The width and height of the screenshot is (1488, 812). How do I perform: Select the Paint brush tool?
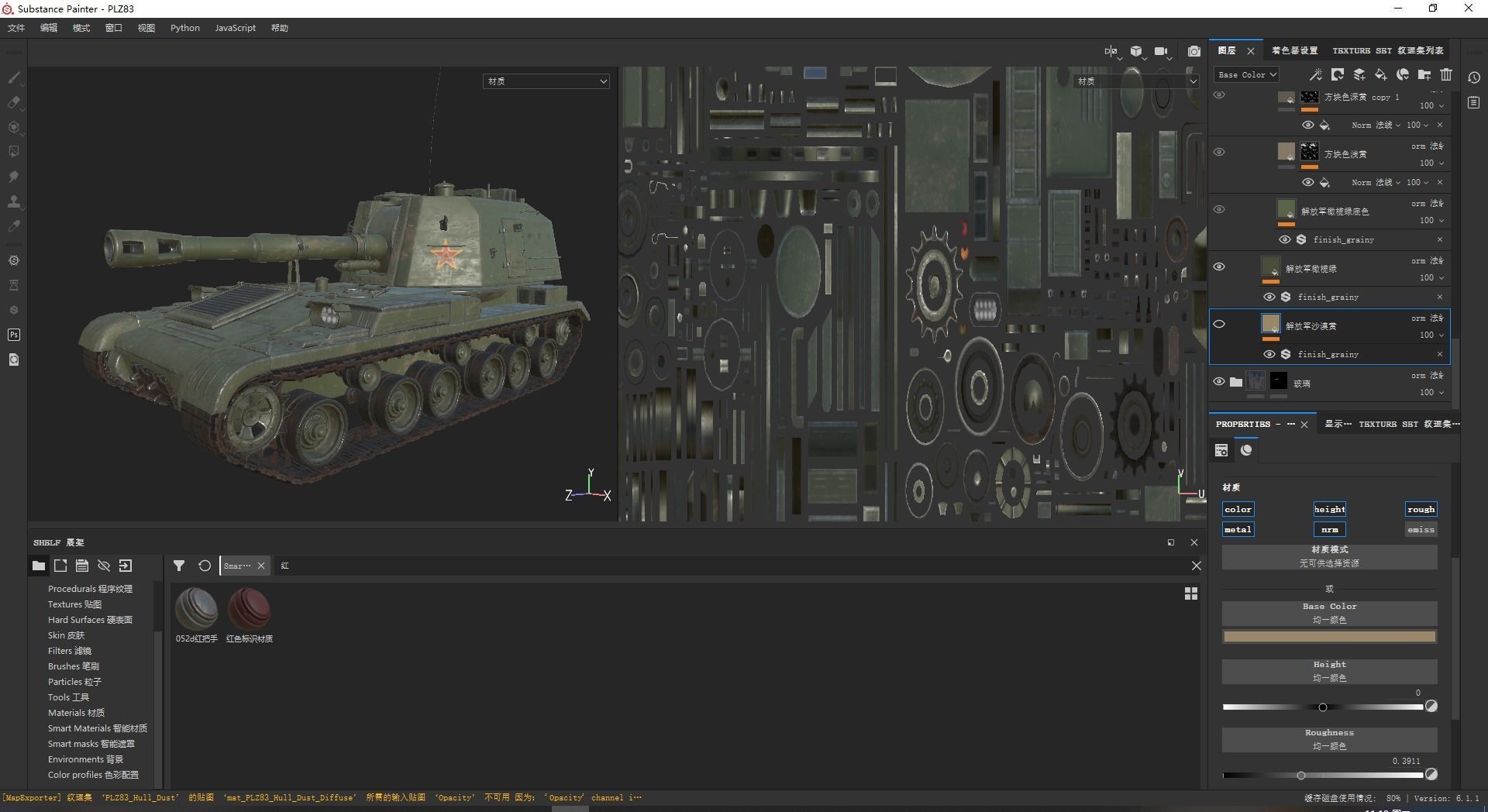[13, 77]
